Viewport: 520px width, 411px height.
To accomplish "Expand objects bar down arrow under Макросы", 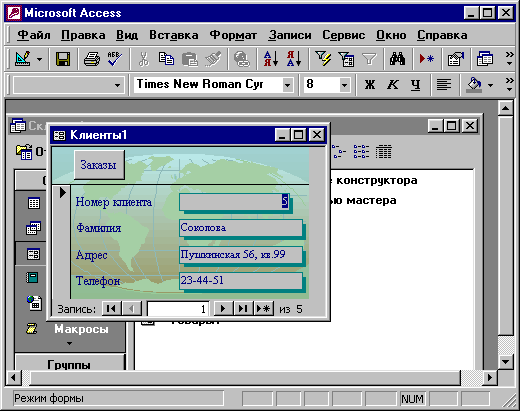I will [69, 343].
